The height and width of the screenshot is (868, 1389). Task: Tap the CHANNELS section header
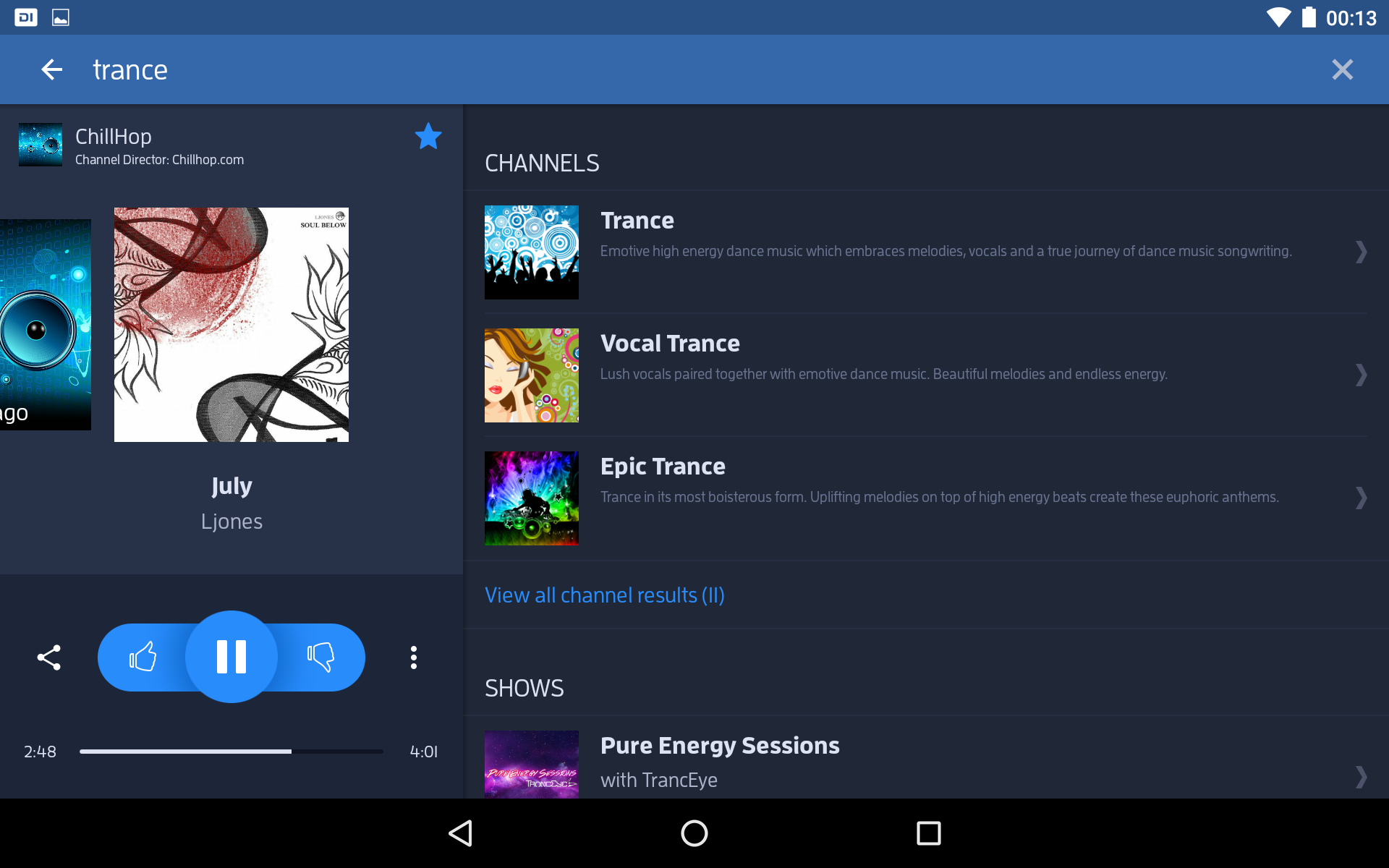tap(542, 163)
